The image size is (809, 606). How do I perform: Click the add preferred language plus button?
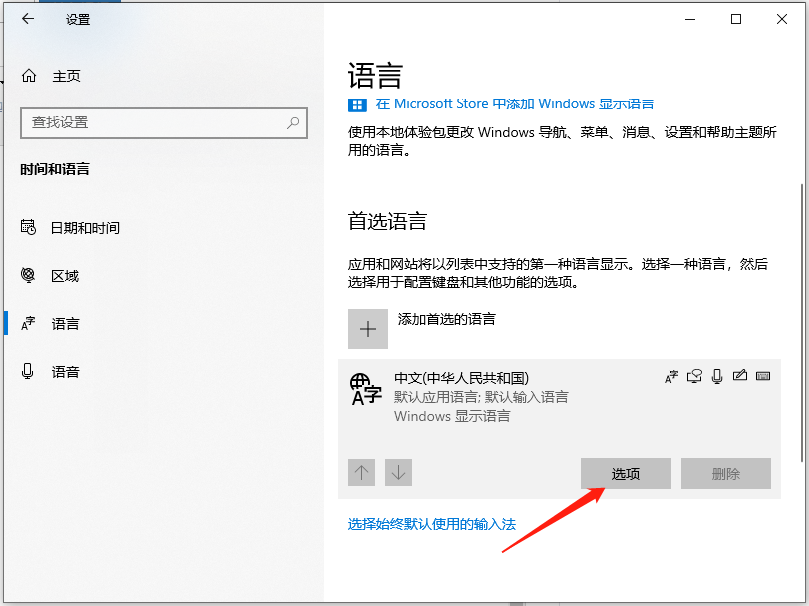368,329
